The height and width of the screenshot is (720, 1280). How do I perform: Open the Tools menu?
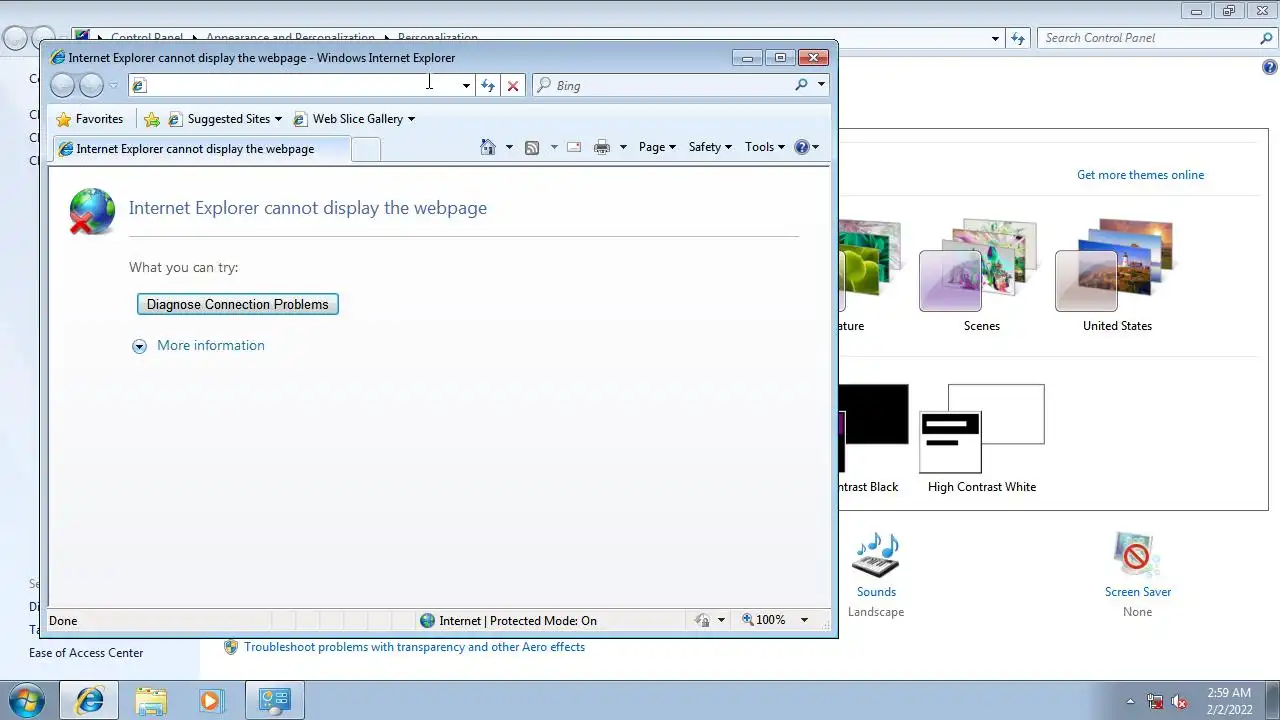(x=765, y=147)
